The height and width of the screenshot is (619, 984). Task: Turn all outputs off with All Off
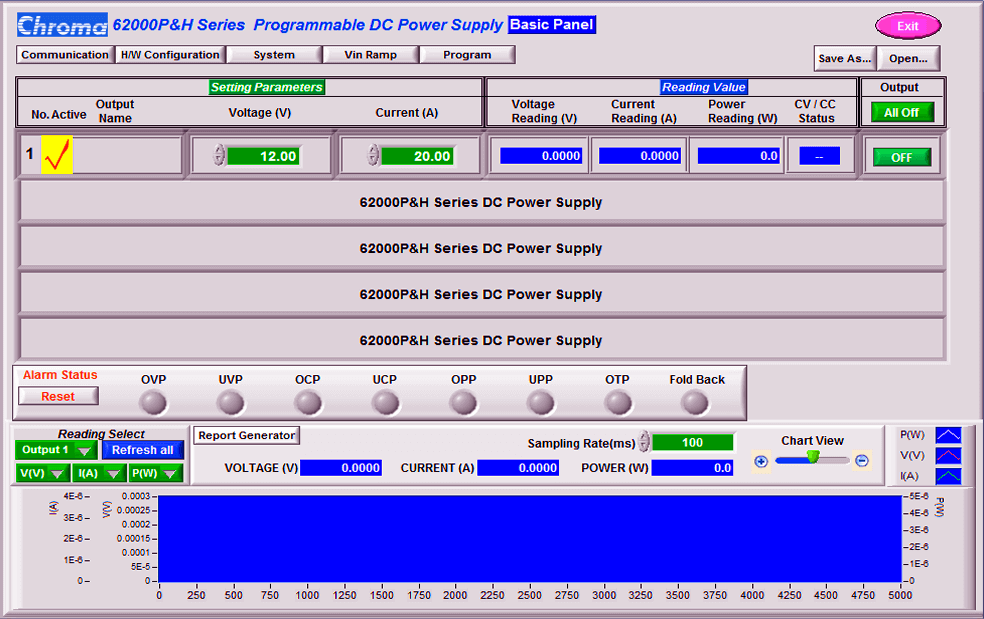click(902, 112)
